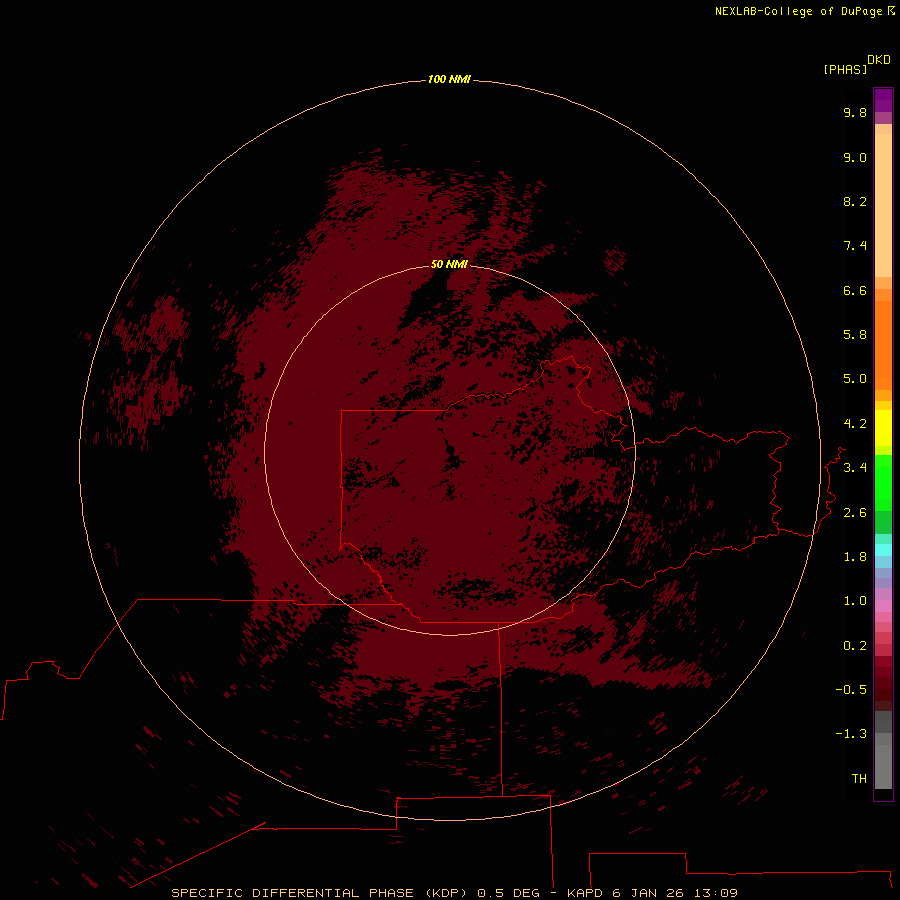Click the 4.2 scale value
The height and width of the screenshot is (900, 900).
pos(855,424)
